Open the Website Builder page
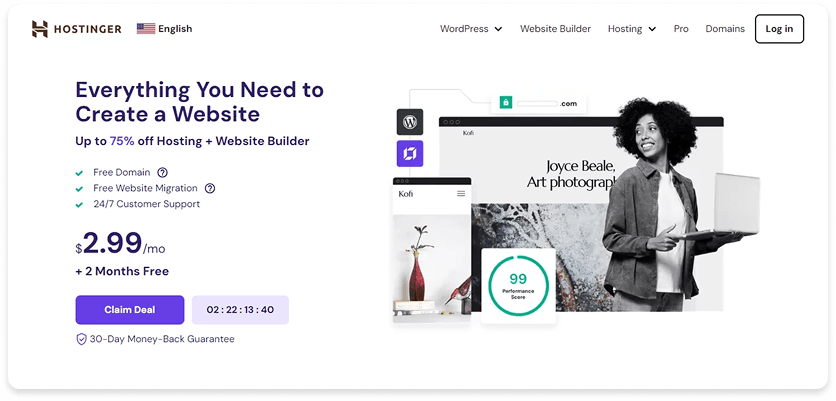This screenshot has height=401, width=836. point(555,29)
